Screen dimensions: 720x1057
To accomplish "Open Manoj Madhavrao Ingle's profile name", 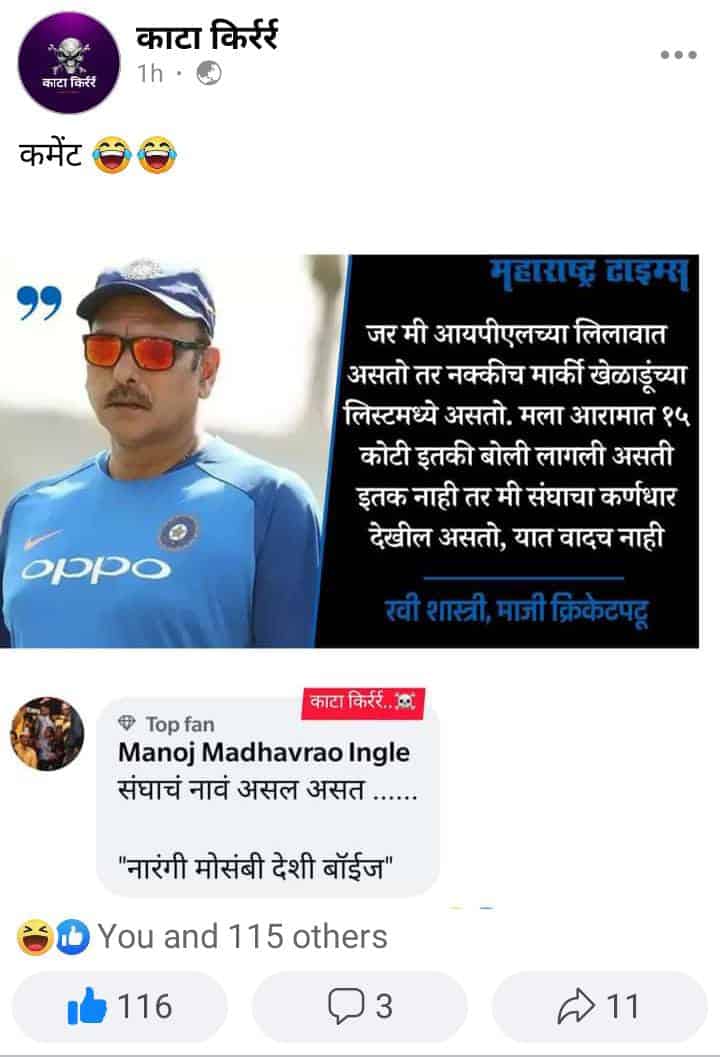I will tap(264, 753).
